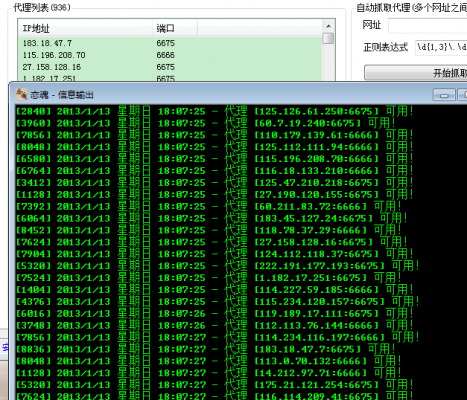
Task: Click log line with 116.18.133.210:6666
Action: coord(215,171)
